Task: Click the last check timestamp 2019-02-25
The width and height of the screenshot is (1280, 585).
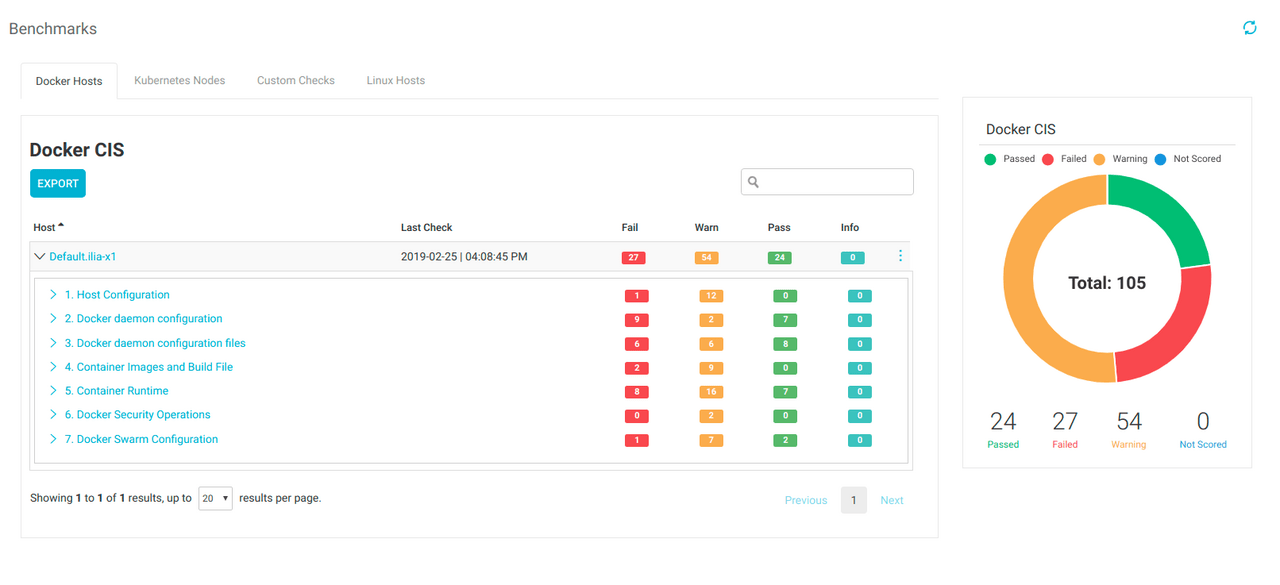Action: click(464, 257)
